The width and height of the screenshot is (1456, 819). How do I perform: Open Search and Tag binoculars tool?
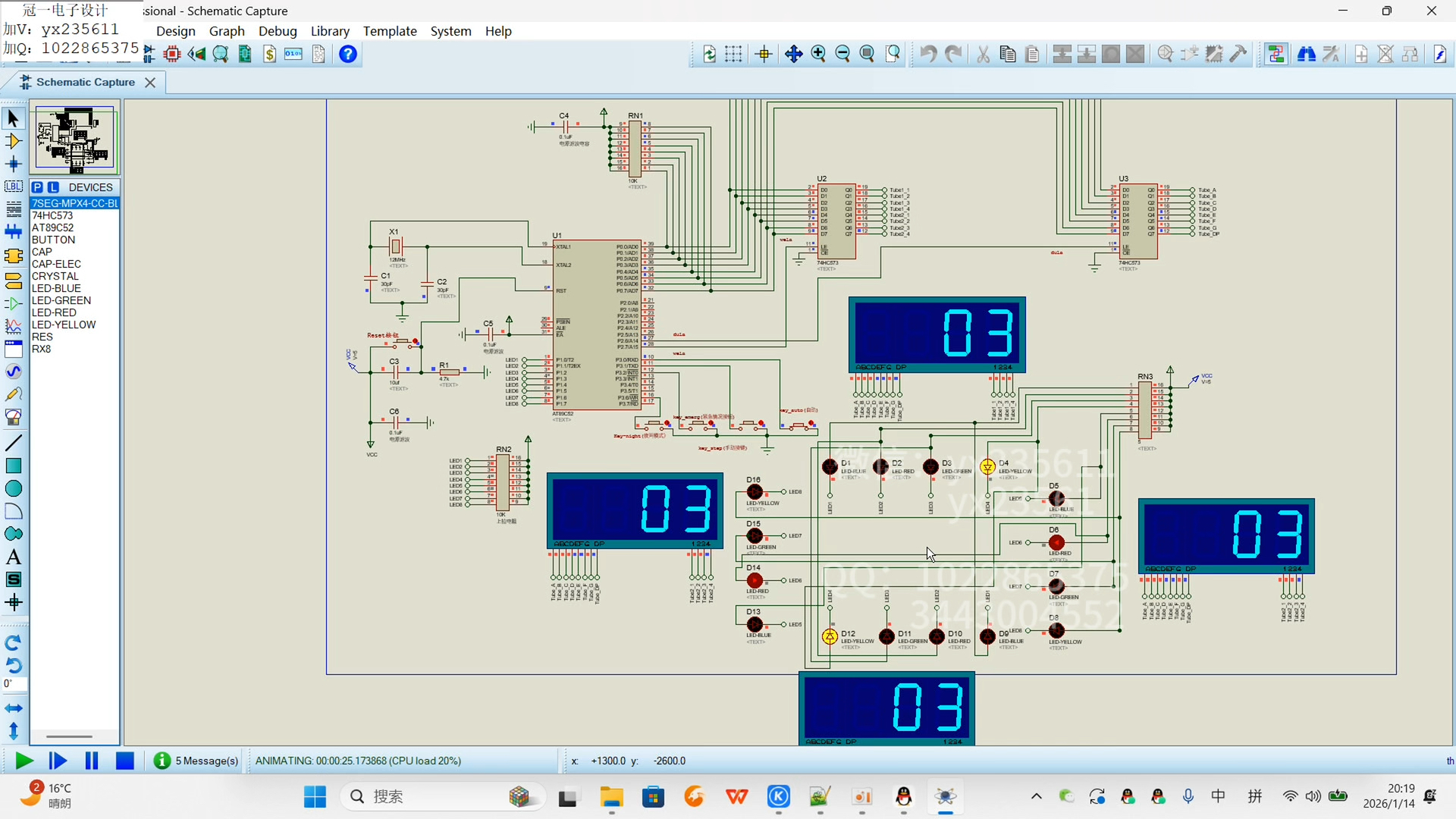[x=1307, y=54]
